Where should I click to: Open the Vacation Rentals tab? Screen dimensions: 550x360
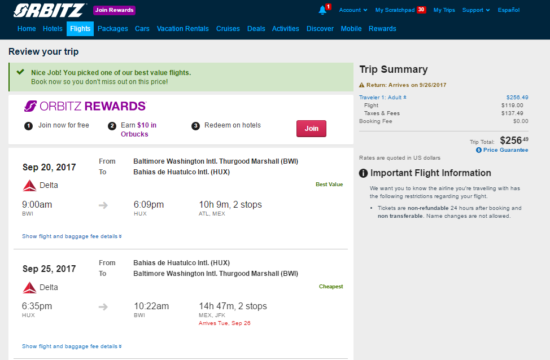[x=183, y=29]
